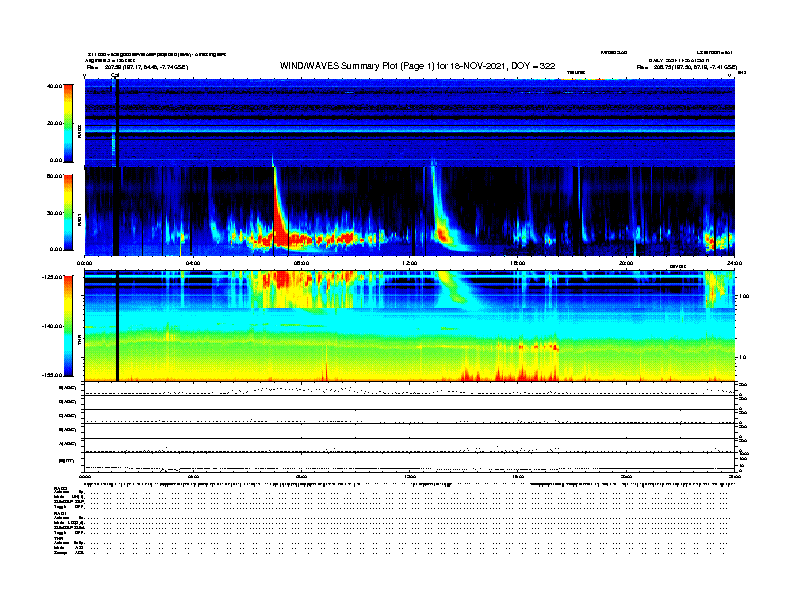Click the 60.00 label on RAD1 scale
The height and width of the screenshot is (612, 792).
pos(55,176)
